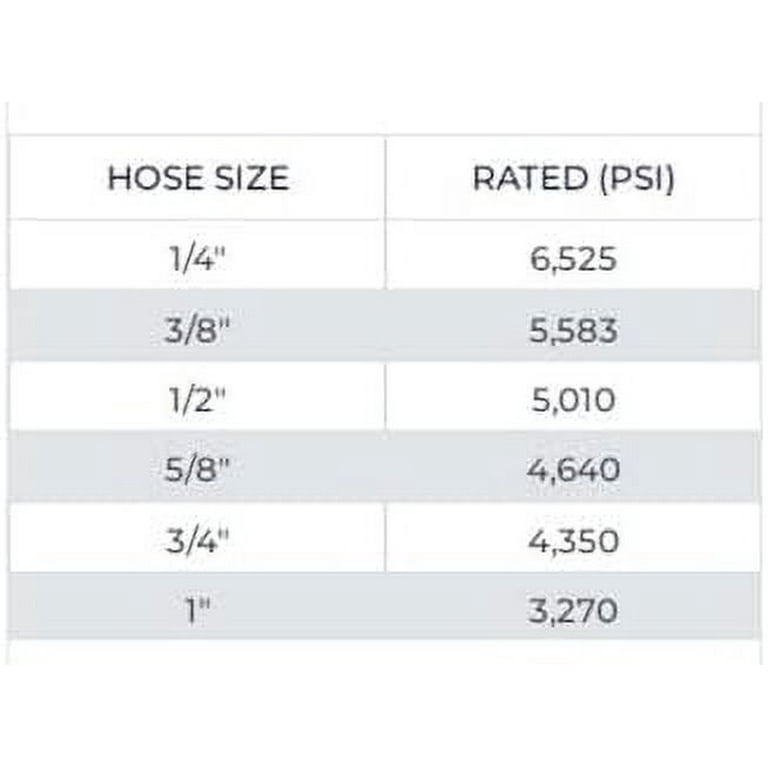The height and width of the screenshot is (768, 768).
Task: Pick the 4,350 rated PSI value
Action: pos(574,541)
